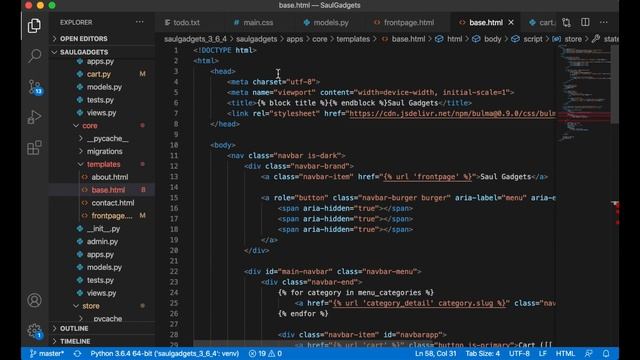Change Tab Size: 4 indentation
This screenshot has height=360, width=640.
click(482, 353)
